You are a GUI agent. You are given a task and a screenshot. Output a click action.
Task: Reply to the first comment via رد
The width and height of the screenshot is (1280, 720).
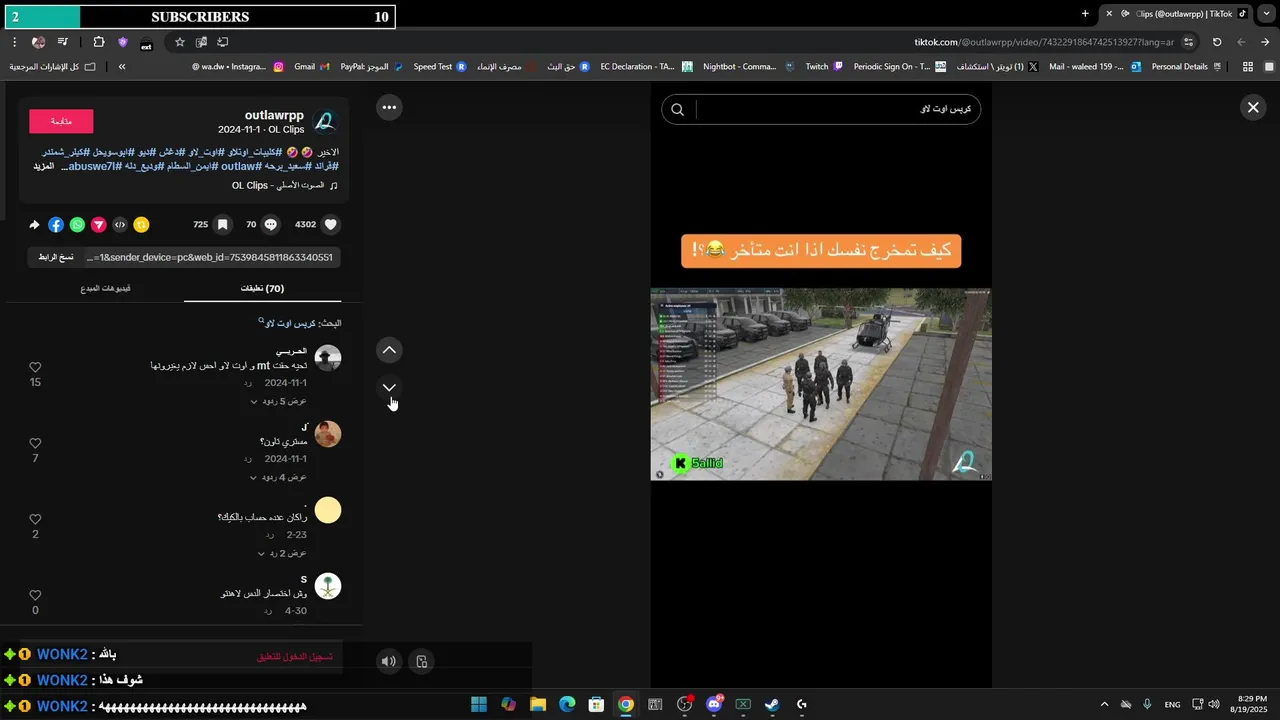pos(248,383)
